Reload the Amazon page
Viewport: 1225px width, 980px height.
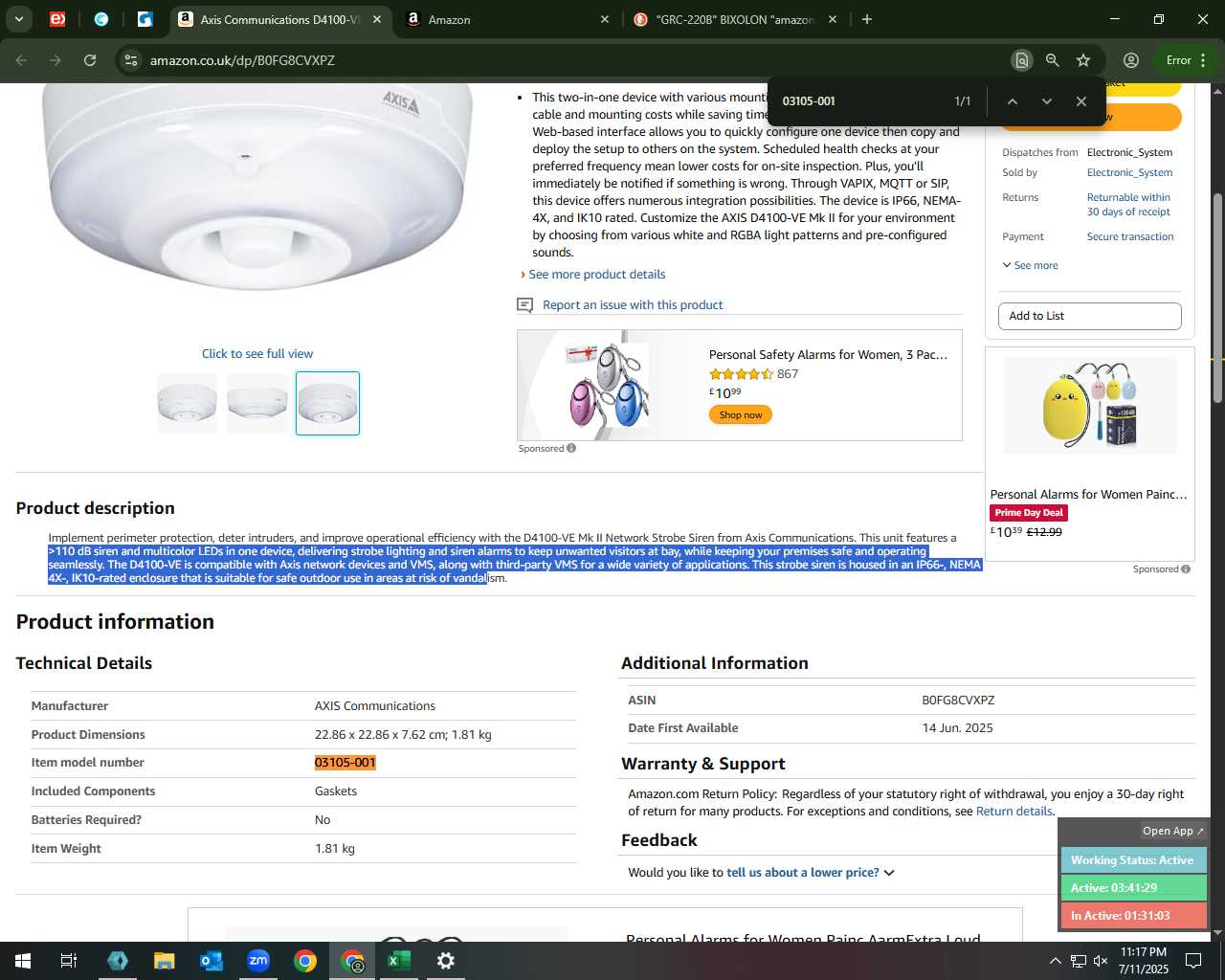(x=90, y=60)
